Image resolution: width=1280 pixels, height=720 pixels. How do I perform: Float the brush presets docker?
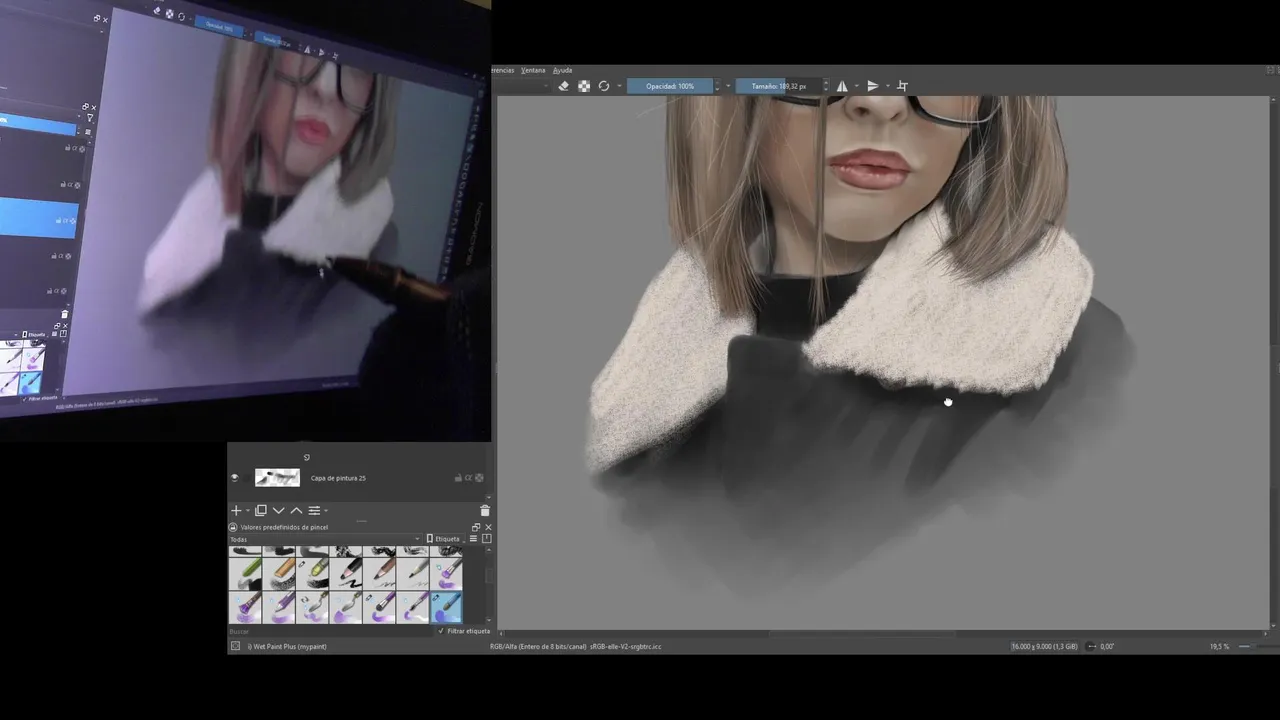[x=476, y=527]
